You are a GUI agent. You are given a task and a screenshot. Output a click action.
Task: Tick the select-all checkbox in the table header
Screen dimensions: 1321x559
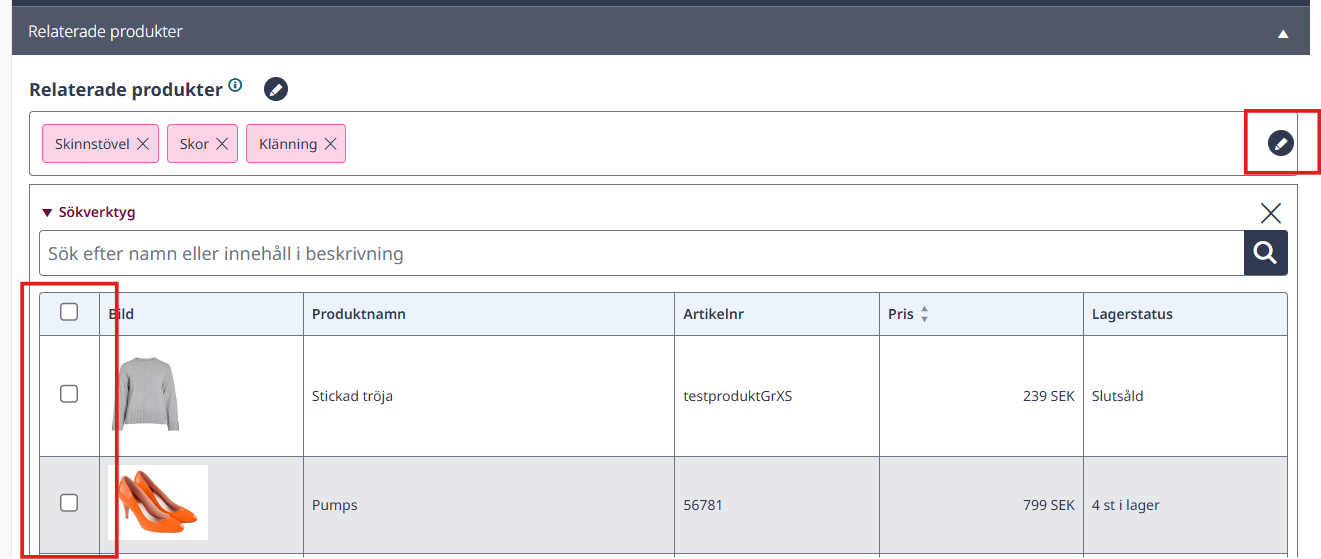(69, 312)
